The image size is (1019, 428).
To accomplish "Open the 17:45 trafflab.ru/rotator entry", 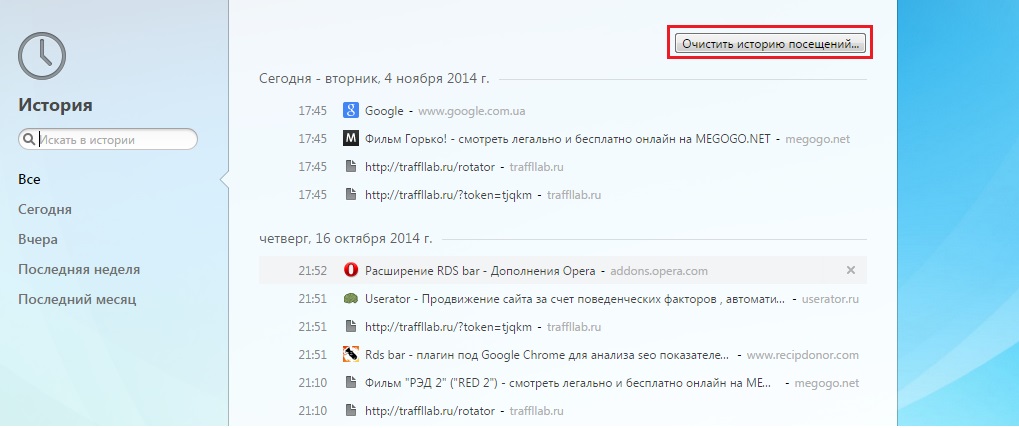I will (x=430, y=167).
